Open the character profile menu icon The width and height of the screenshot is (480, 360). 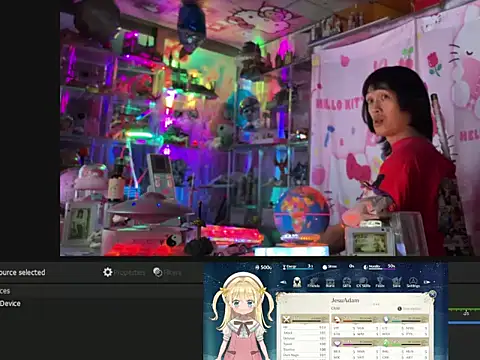point(297,282)
